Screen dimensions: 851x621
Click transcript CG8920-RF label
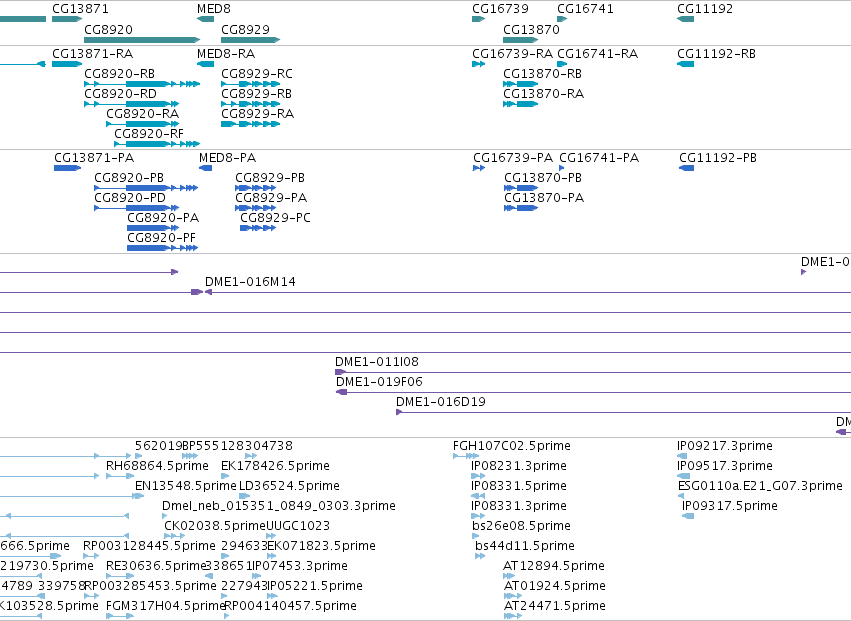point(149,134)
